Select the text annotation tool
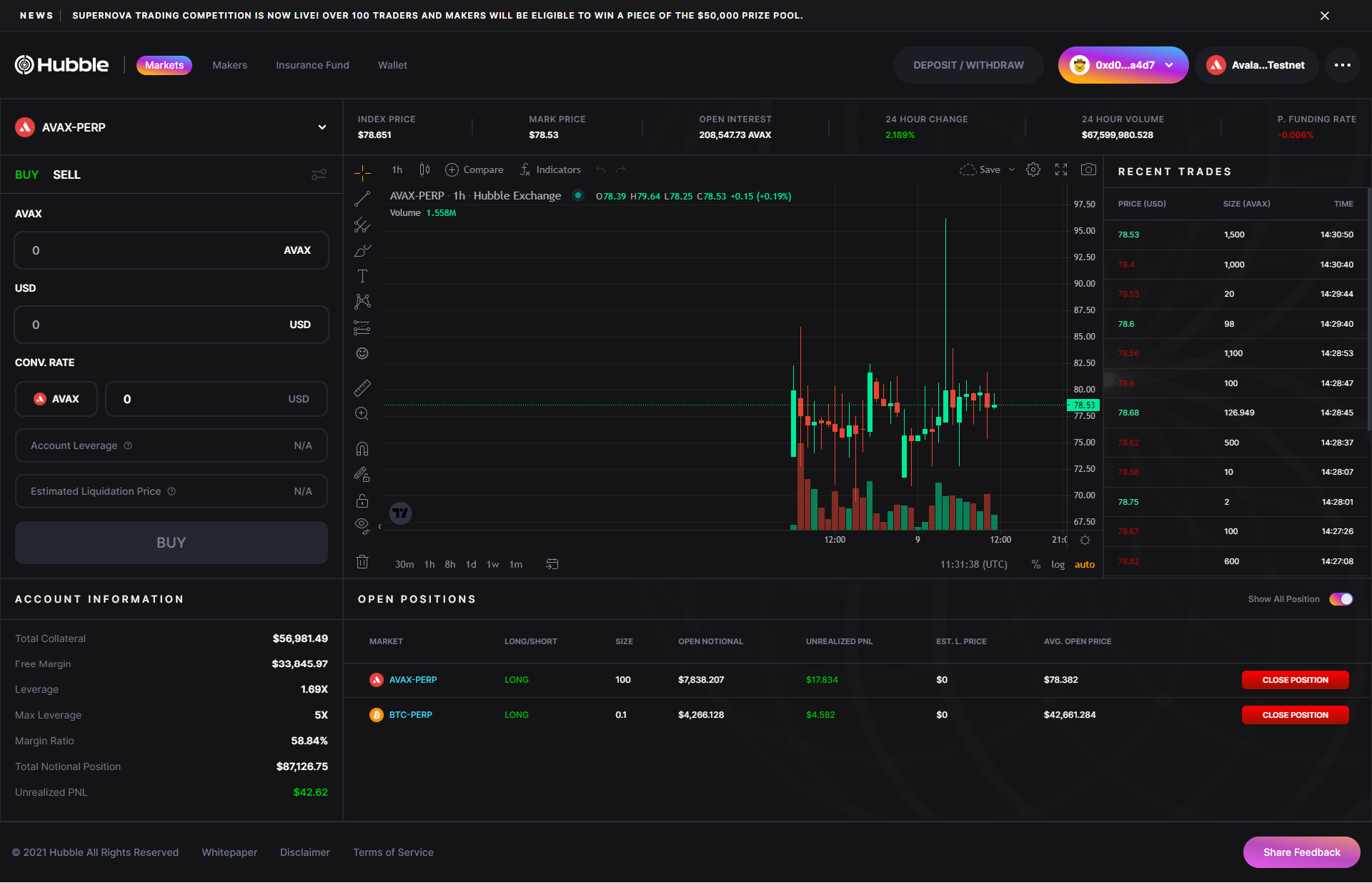The height and width of the screenshot is (883, 1372). [x=362, y=276]
